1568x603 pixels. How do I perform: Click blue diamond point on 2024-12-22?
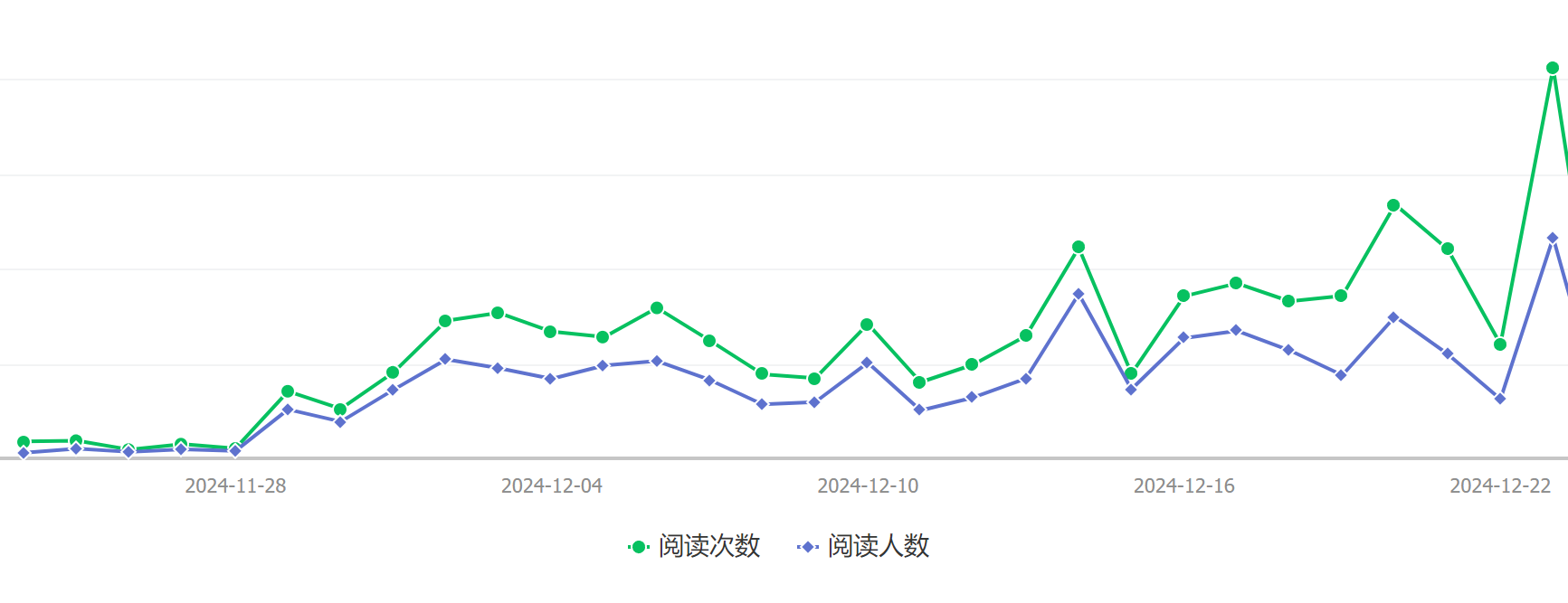click(1500, 399)
